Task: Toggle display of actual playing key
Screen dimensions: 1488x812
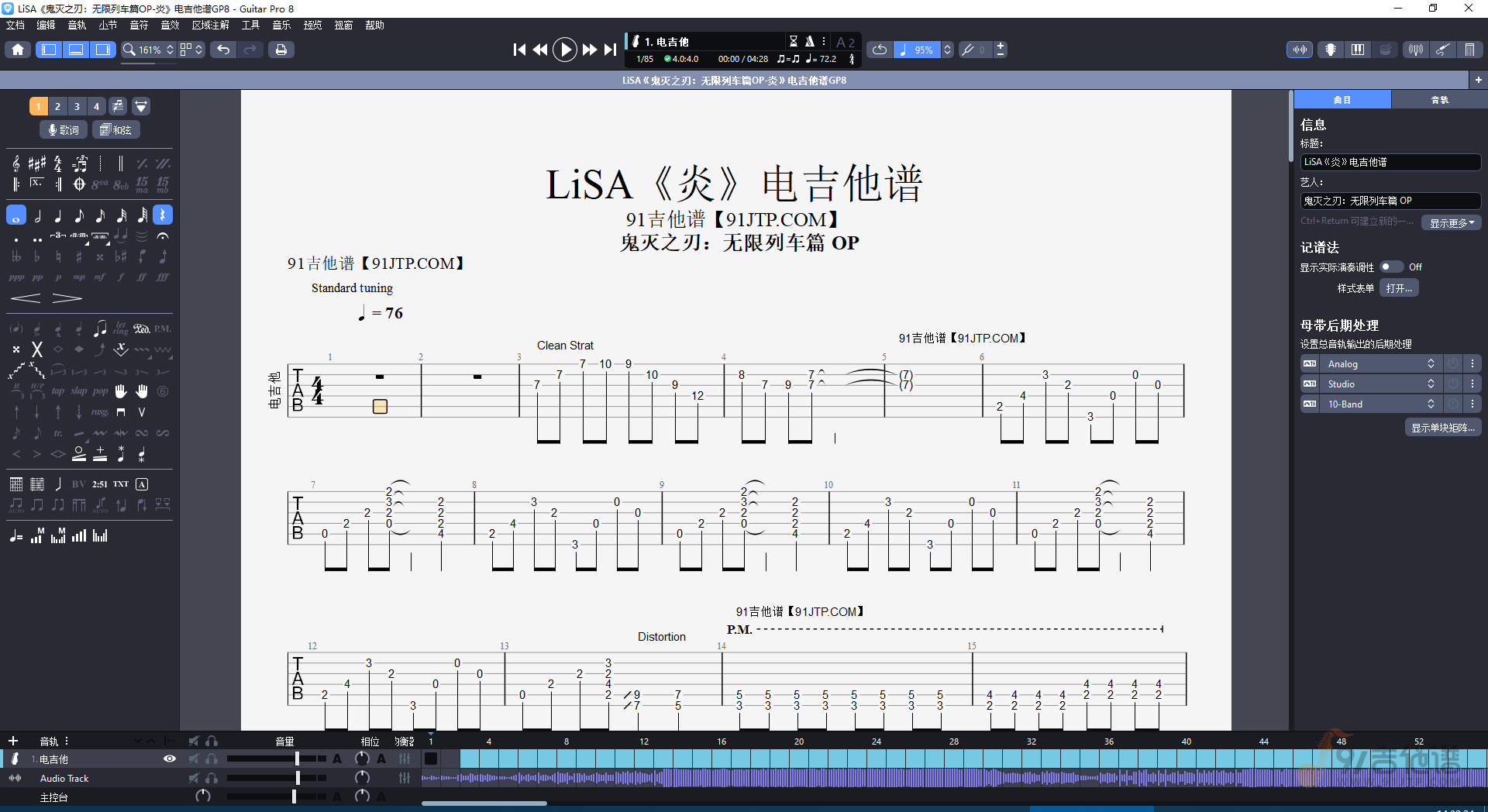Action: tap(1392, 267)
